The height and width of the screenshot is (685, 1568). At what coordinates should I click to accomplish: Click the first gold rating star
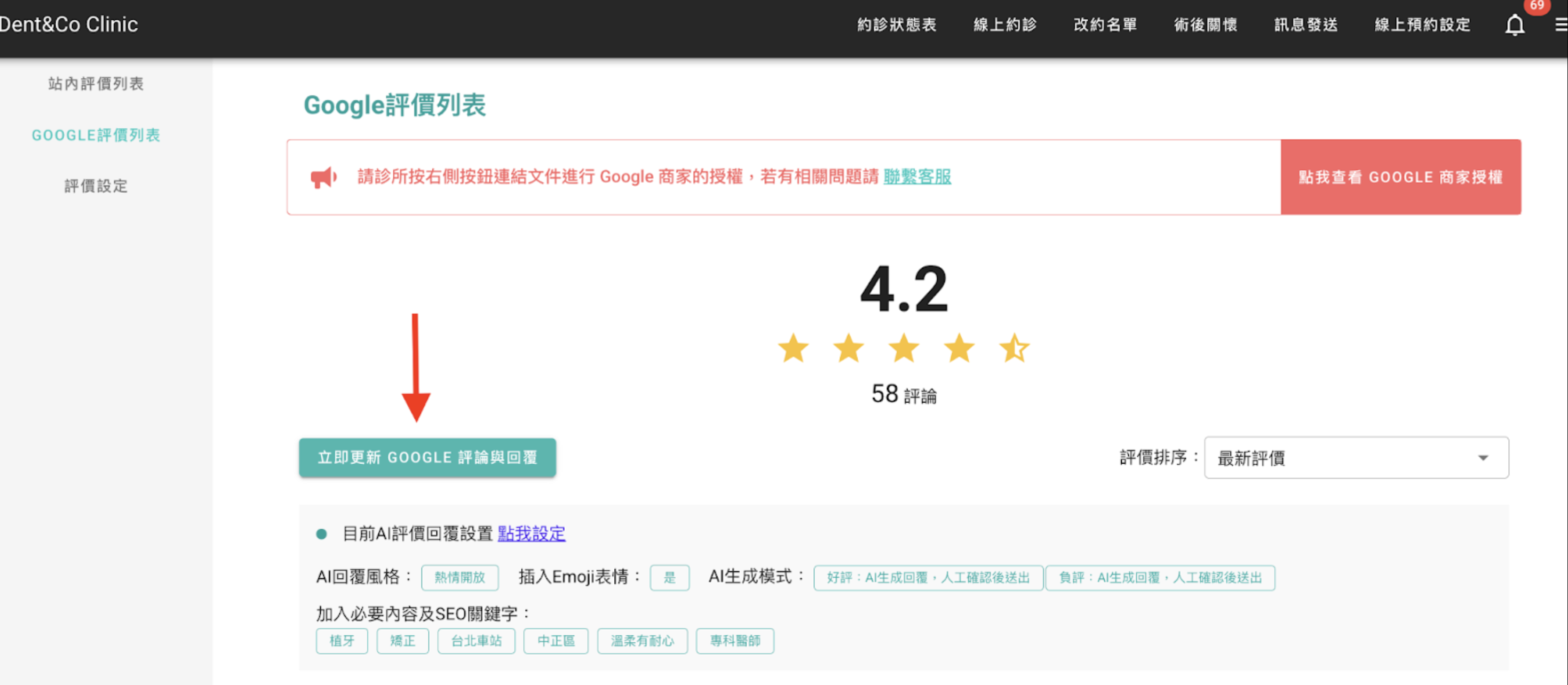tap(793, 348)
